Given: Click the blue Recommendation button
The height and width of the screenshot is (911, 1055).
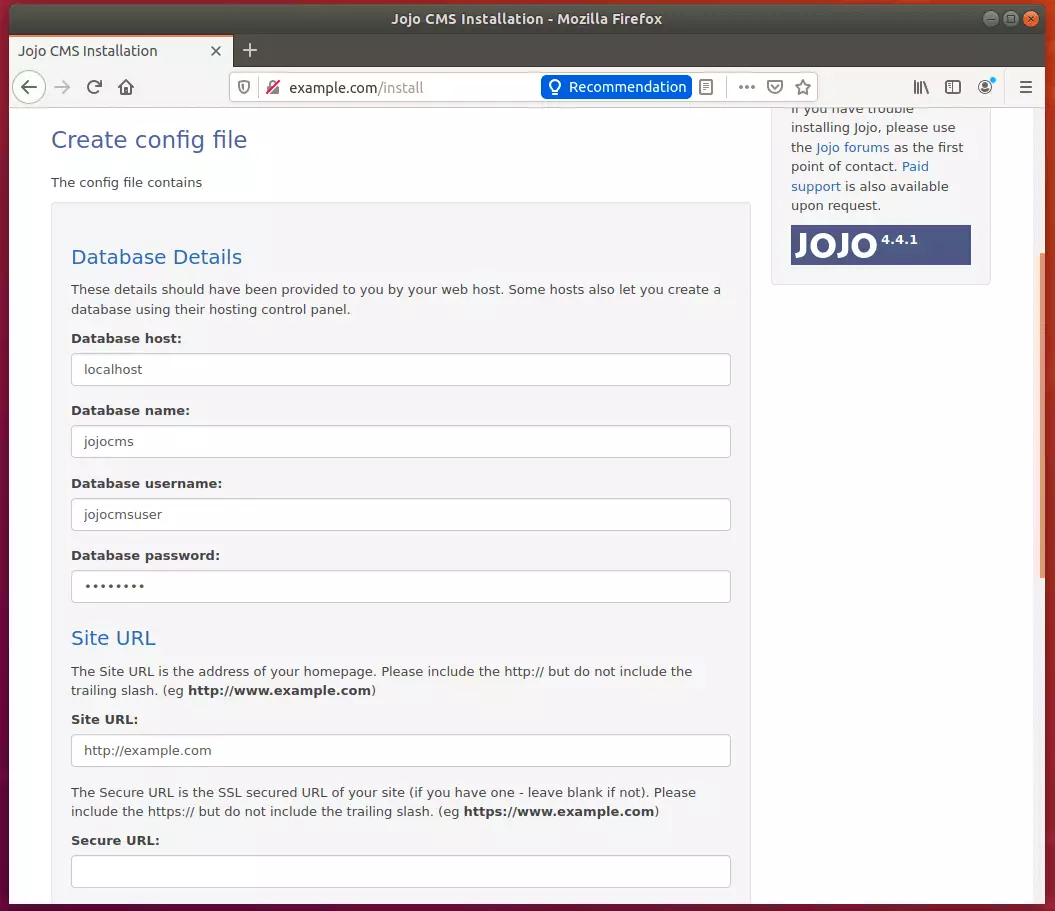Looking at the screenshot, I should pos(616,87).
